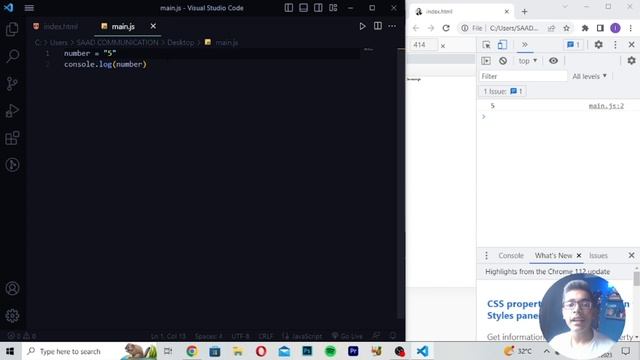Click the console Filter field
Screen dimensions: 640x360
click(x=523, y=76)
